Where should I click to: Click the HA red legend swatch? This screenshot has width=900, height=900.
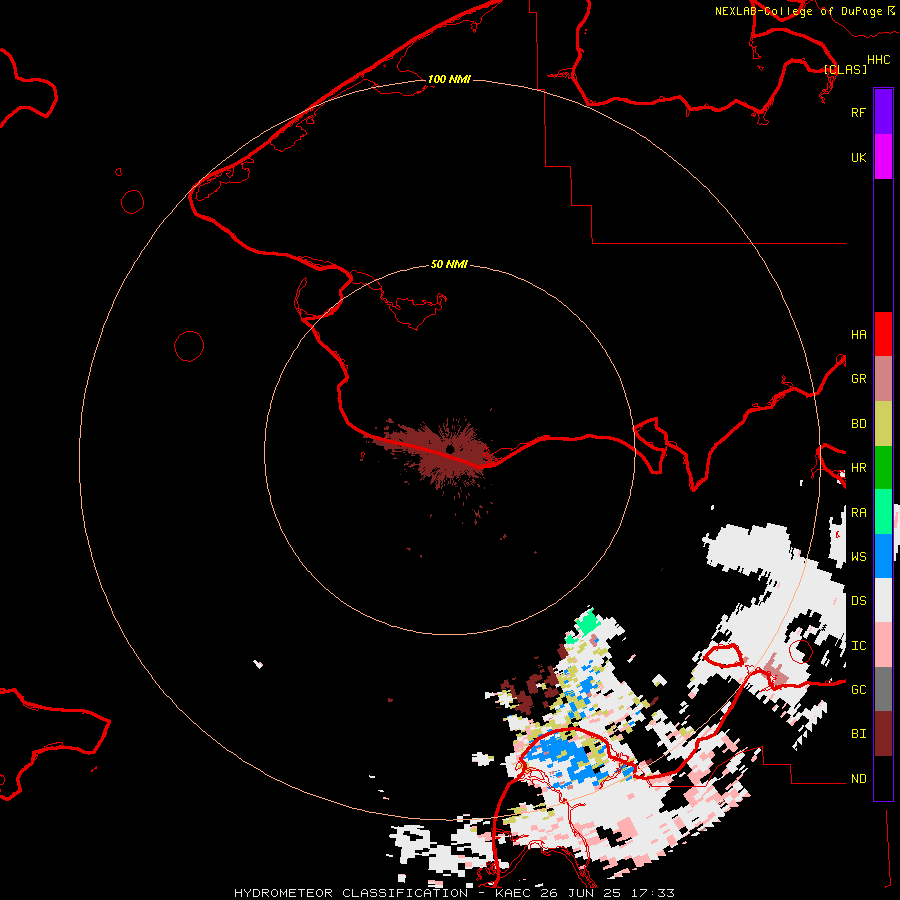883,334
